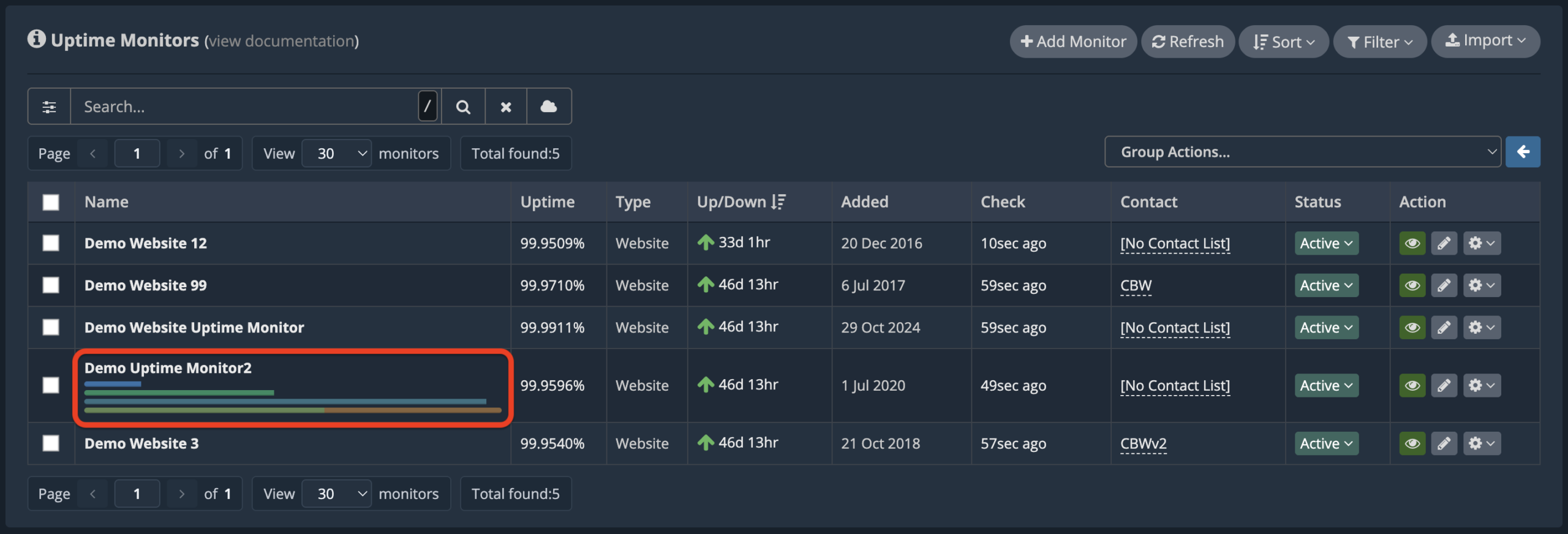This screenshot has height=534, width=1568.
Task: Click the cloud icon next to search
Action: (x=549, y=107)
